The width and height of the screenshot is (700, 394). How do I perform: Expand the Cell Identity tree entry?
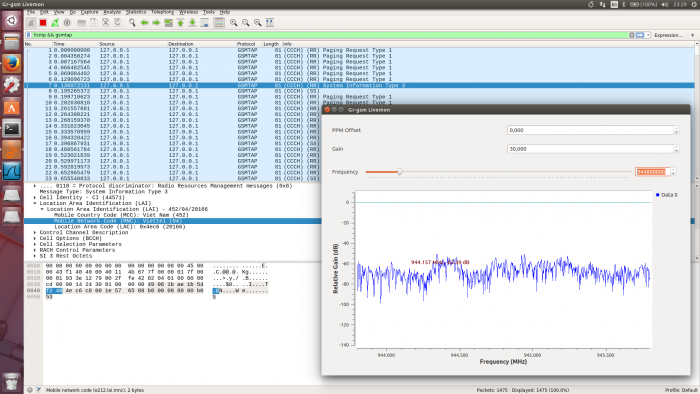(35, 197)
